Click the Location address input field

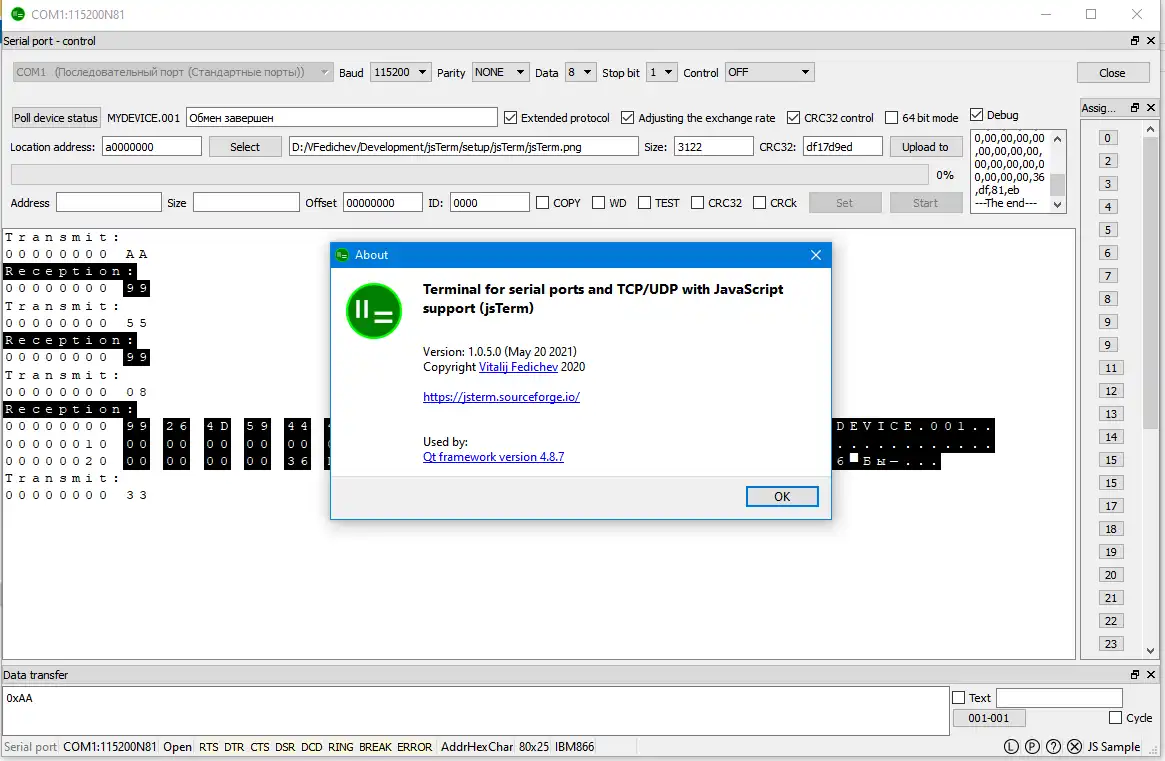pyautogui.click(x=152, y=147)
